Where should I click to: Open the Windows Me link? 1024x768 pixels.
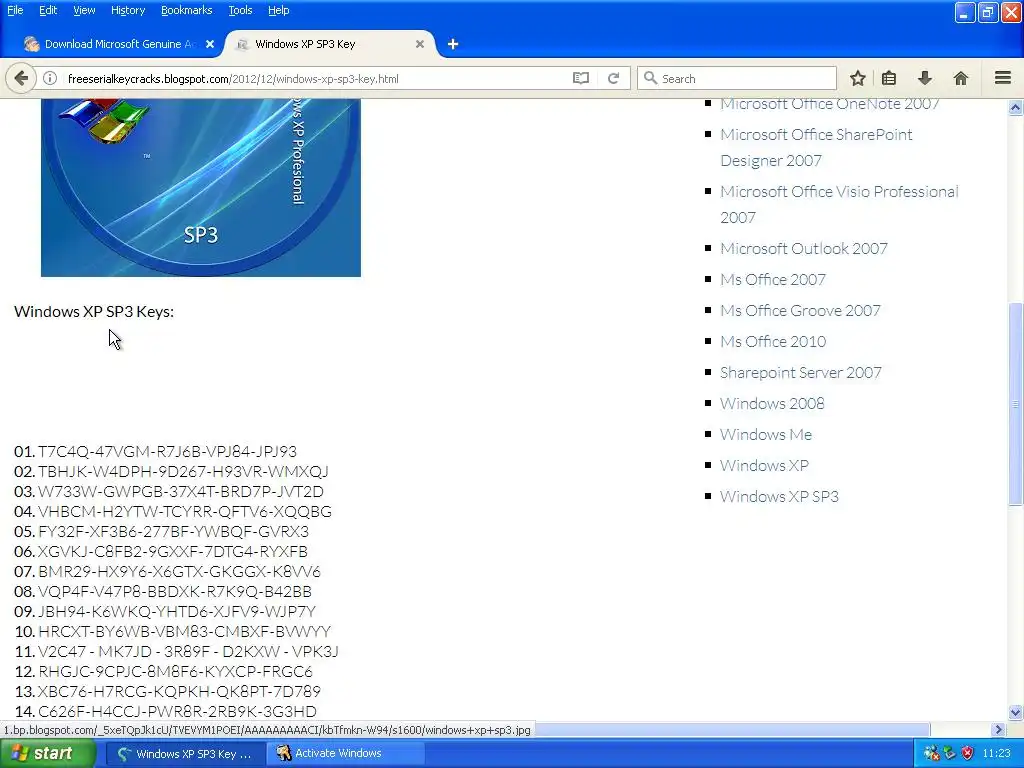pos(765,434)
